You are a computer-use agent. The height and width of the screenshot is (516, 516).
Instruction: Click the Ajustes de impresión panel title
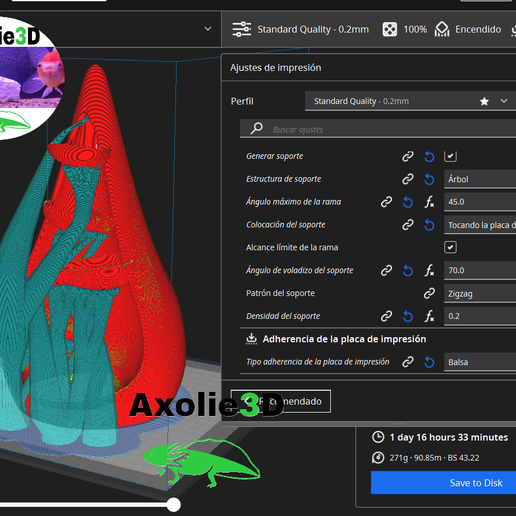276,68
